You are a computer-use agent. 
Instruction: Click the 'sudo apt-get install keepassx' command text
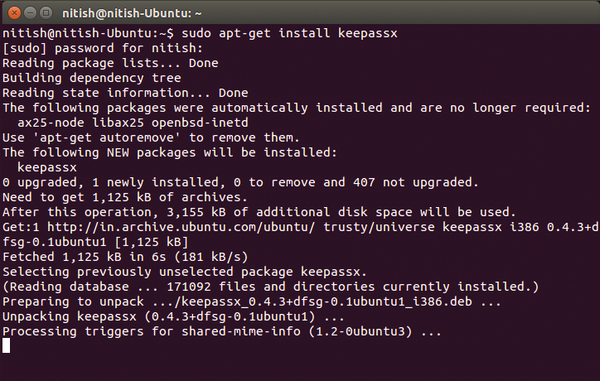(x=290, y=33)
